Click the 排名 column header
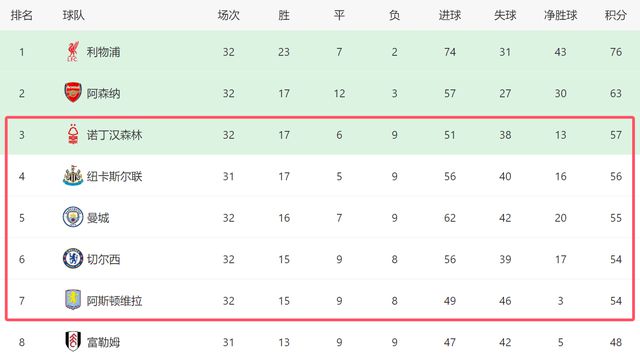The width and height of the screenshot is (640, 360). coord(22,16)
